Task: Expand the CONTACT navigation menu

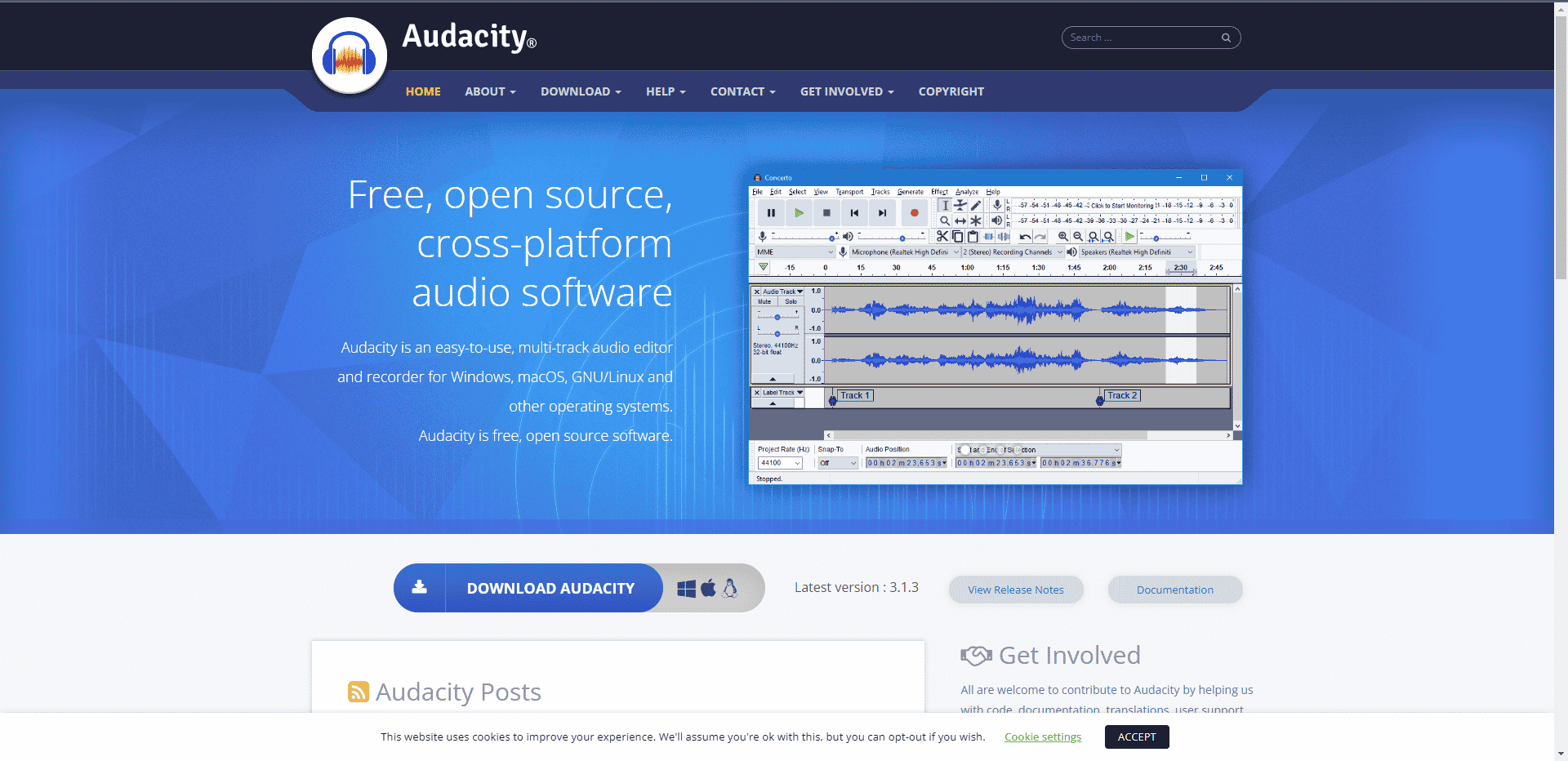Action: coord(742,91)
